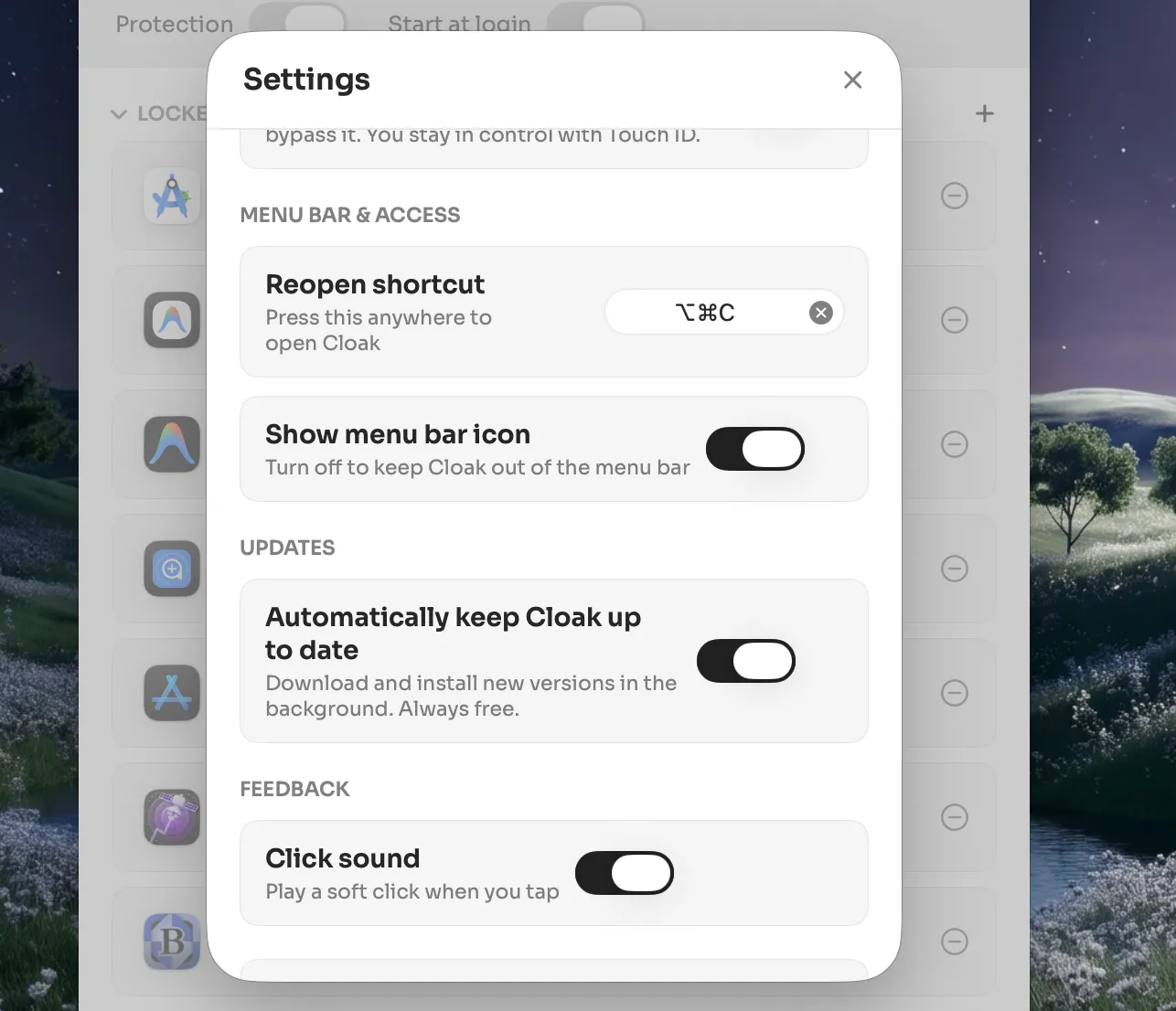The width and height of the screenshot is (1176, 1011).
Task: Remove the satellite app row with minus
Action: 955,817
